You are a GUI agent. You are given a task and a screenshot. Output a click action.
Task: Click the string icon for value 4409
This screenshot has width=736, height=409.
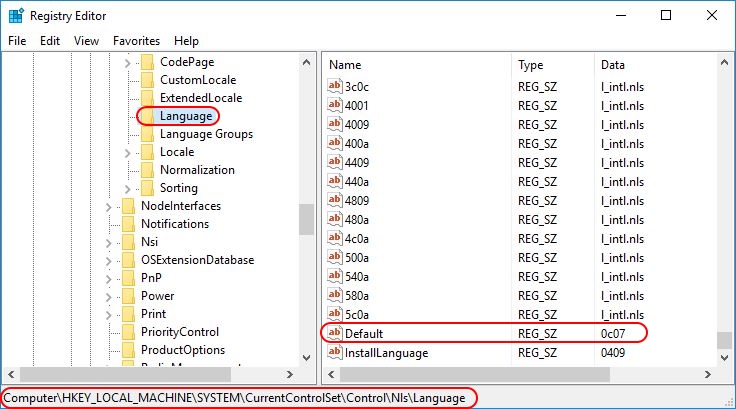335,162
